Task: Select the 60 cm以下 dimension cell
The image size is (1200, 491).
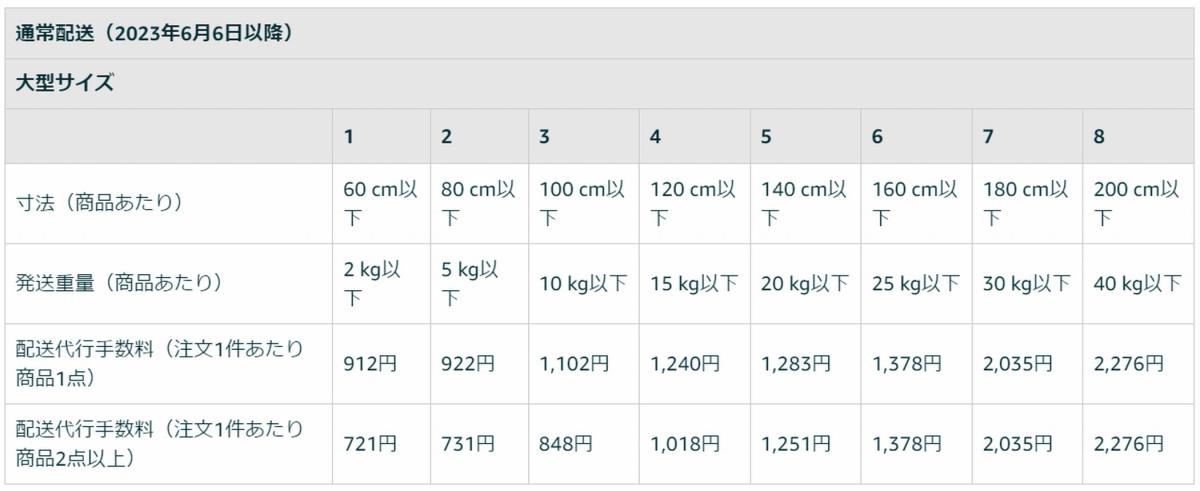Action: pyautogui.click(x=380, y=203)
